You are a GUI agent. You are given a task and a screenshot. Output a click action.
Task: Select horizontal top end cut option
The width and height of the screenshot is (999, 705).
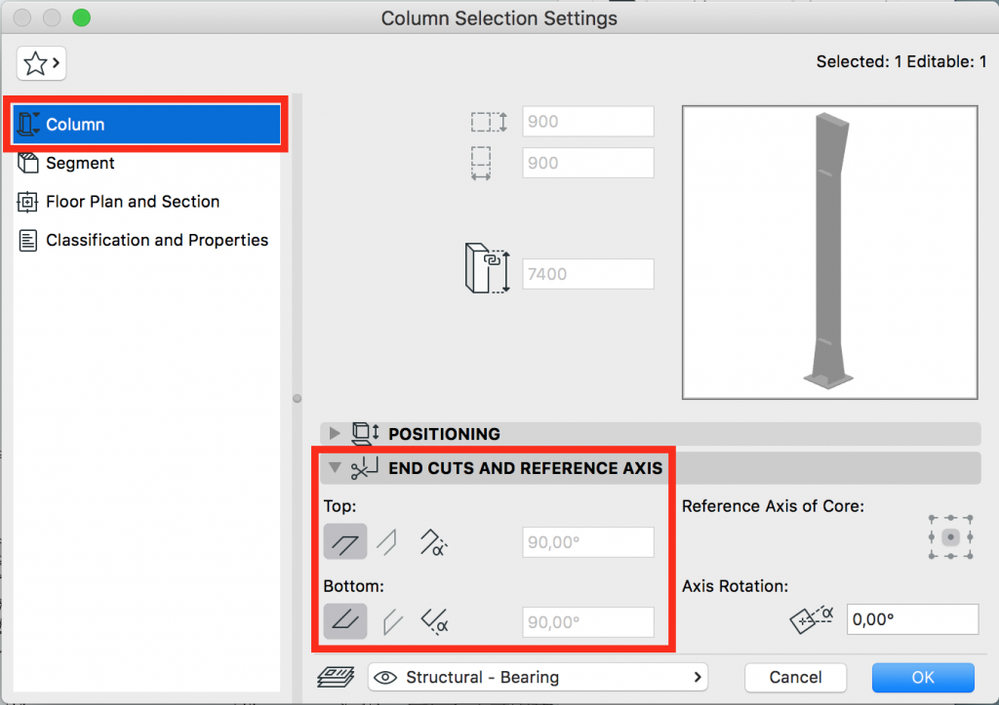(x=345, y=542)
